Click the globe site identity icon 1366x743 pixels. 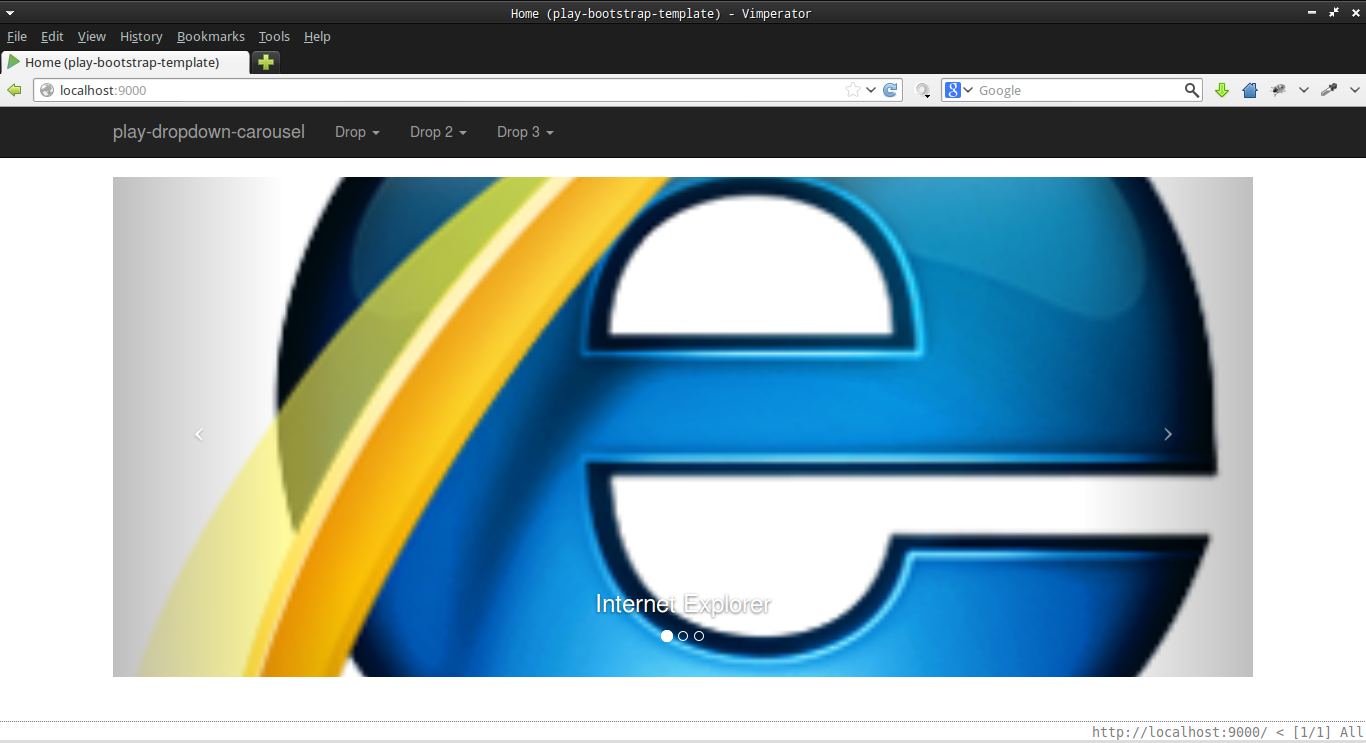pyautogui.click(x=46, y=90)
